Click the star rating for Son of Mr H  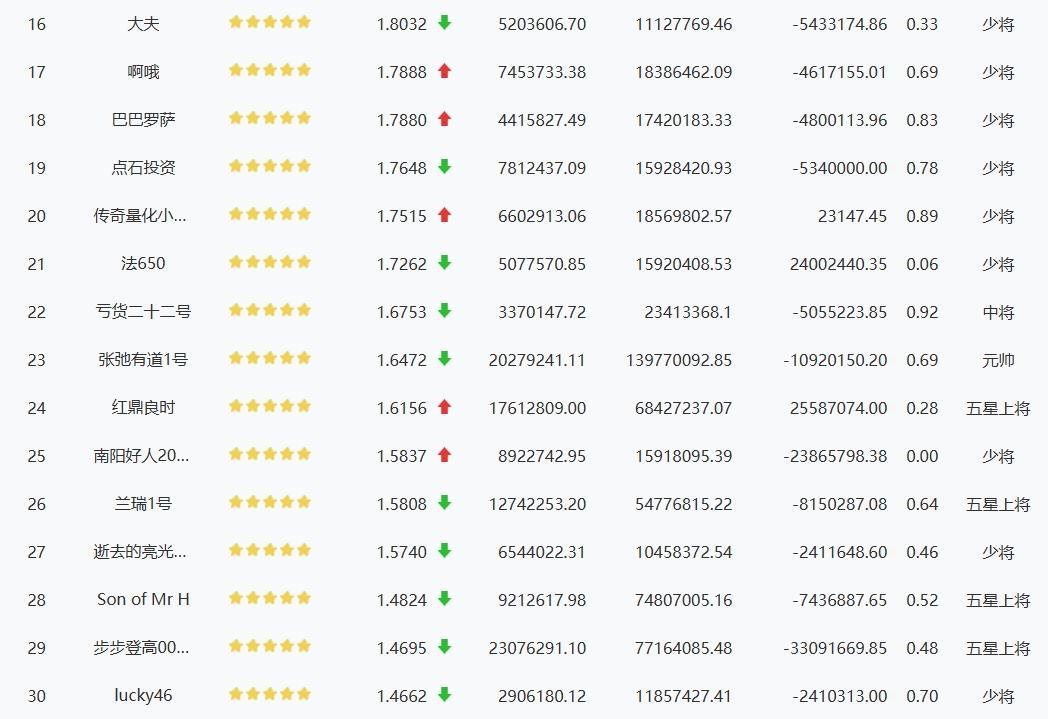coord(270,598)
